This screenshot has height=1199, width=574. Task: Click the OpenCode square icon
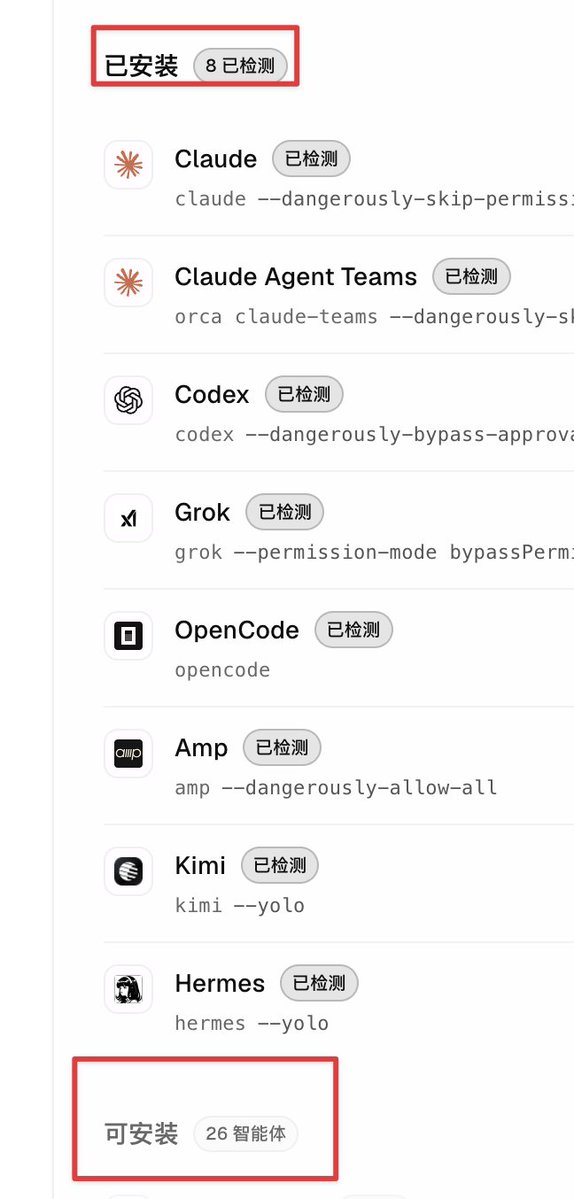coord(128,635)
